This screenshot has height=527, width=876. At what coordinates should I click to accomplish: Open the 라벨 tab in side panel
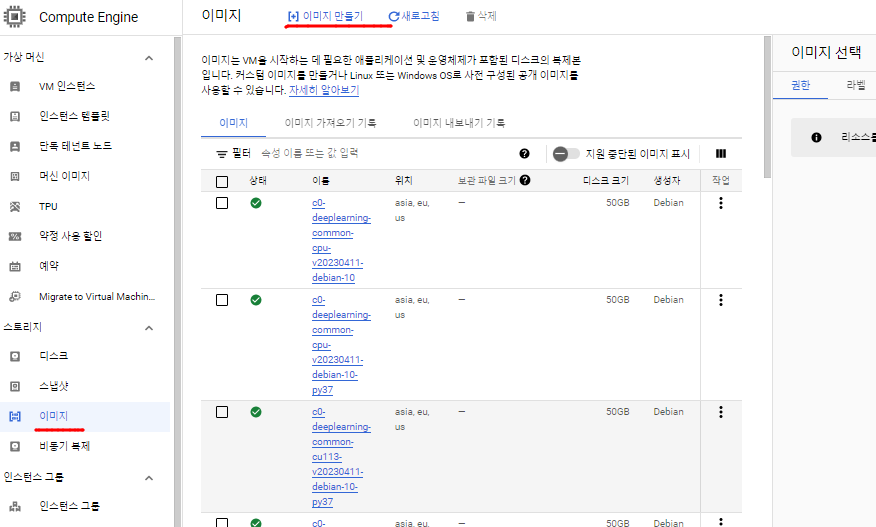tap(855, 85)
